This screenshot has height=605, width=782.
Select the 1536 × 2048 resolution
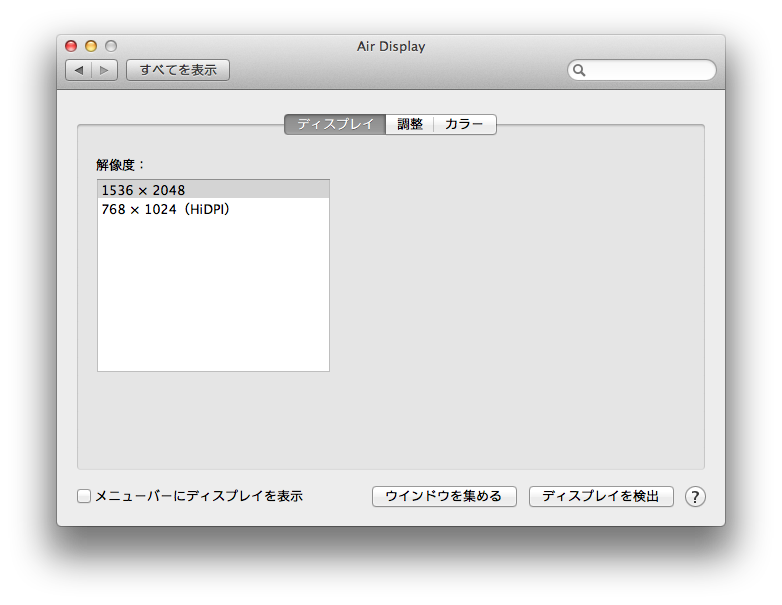point(213,190)
